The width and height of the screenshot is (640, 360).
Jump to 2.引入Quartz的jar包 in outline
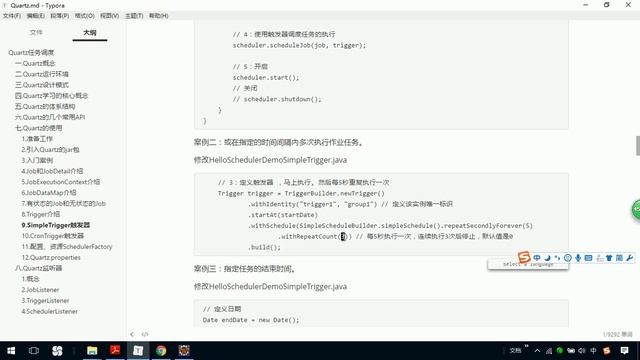coord(50,149)
